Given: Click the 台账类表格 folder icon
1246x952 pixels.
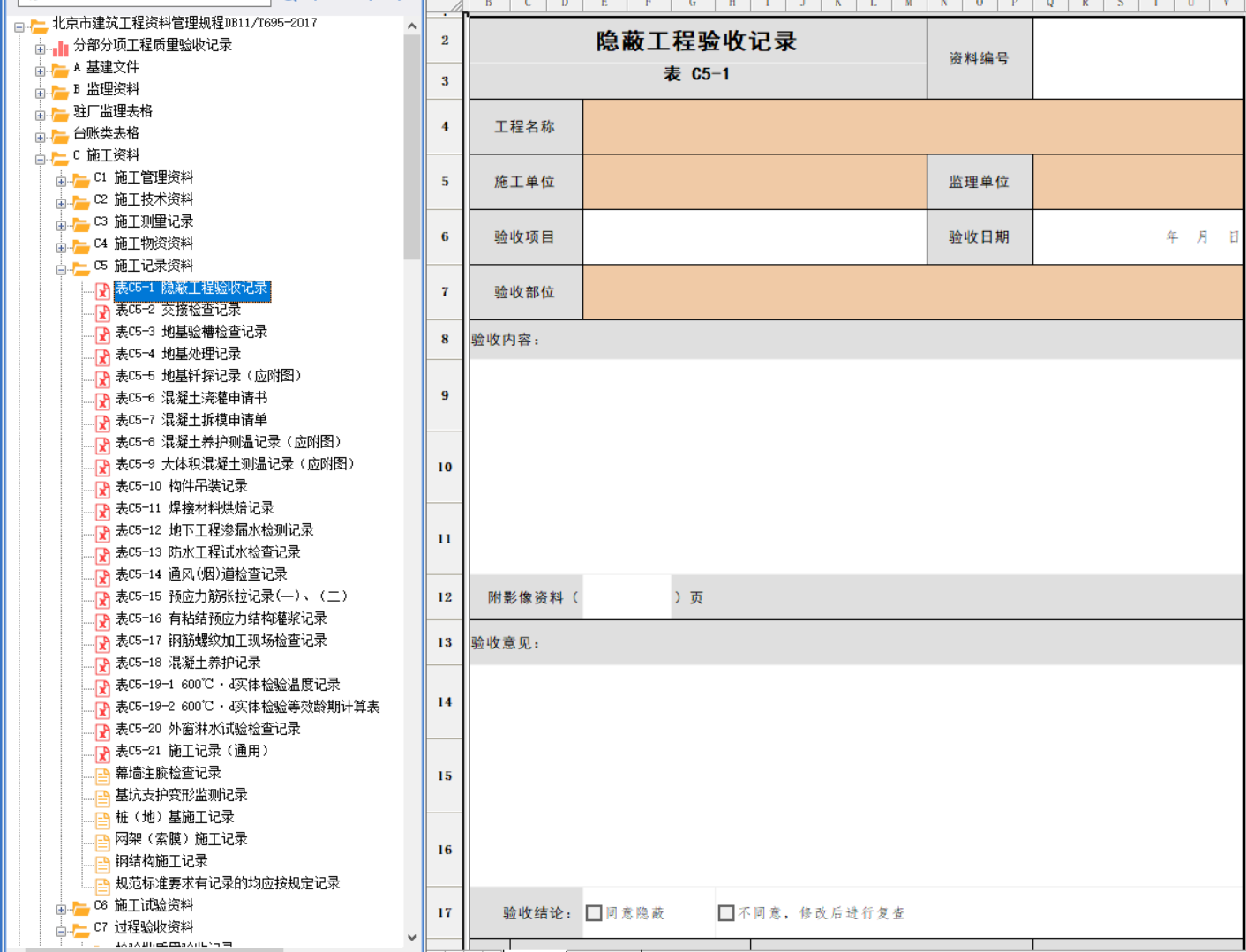Looking at the screenshot, I should click(60, 136).
